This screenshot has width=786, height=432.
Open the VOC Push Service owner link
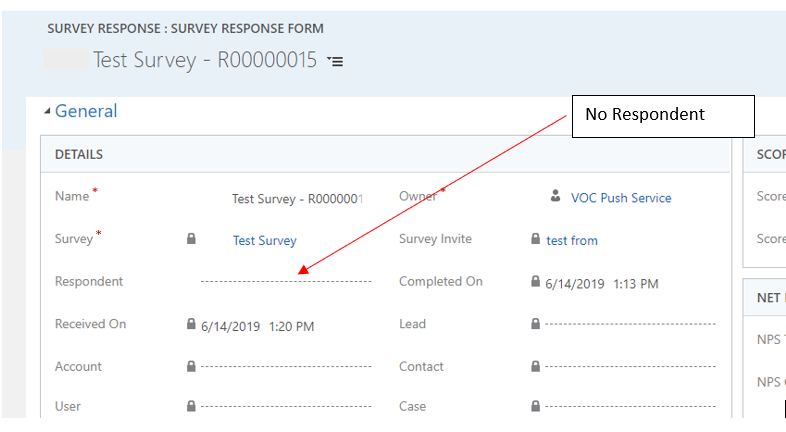click(x=621, y=198)
